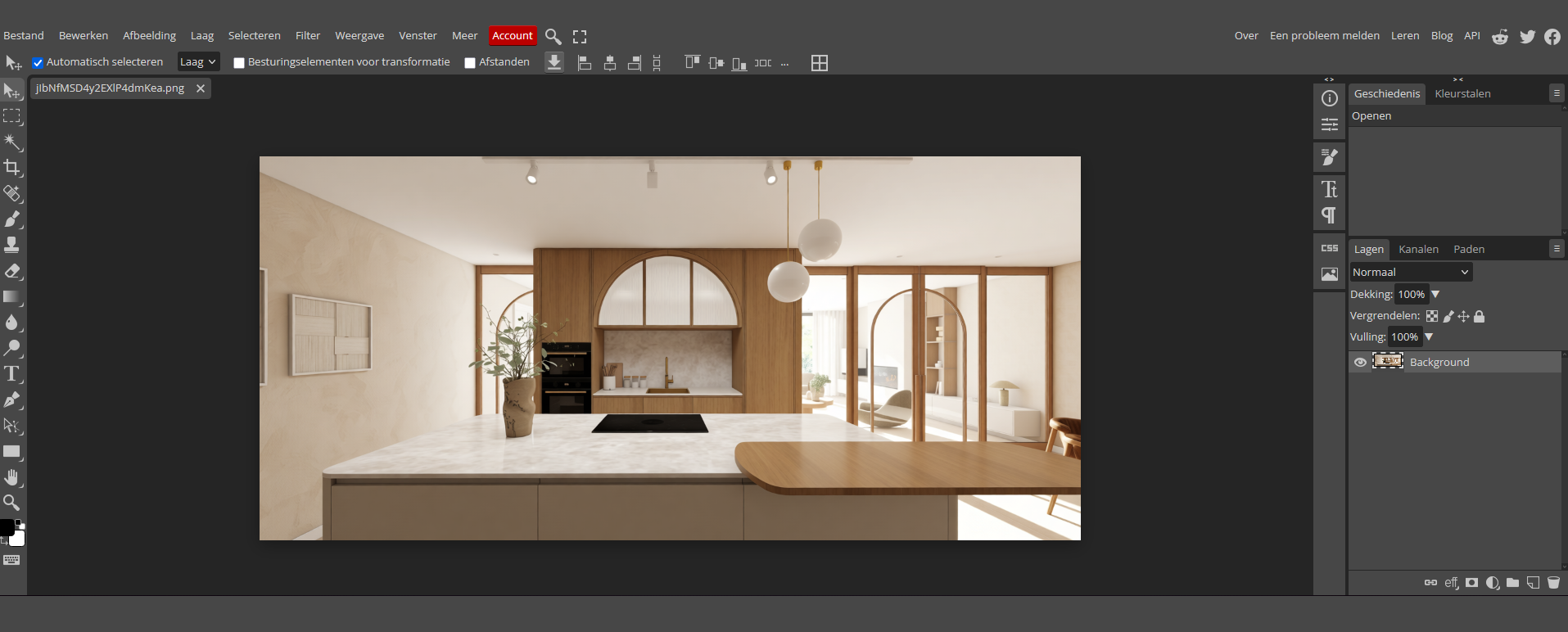This screenshot has height=632, width=1568.
Task: Click the trash icon to delete layer
Action: tap(1553, 583)
